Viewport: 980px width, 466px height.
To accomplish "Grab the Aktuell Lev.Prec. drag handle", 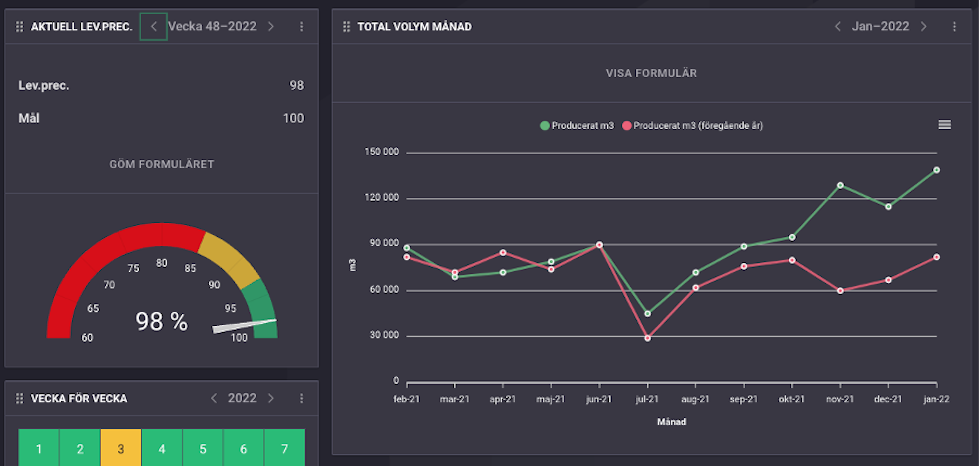I will [19, 27].
